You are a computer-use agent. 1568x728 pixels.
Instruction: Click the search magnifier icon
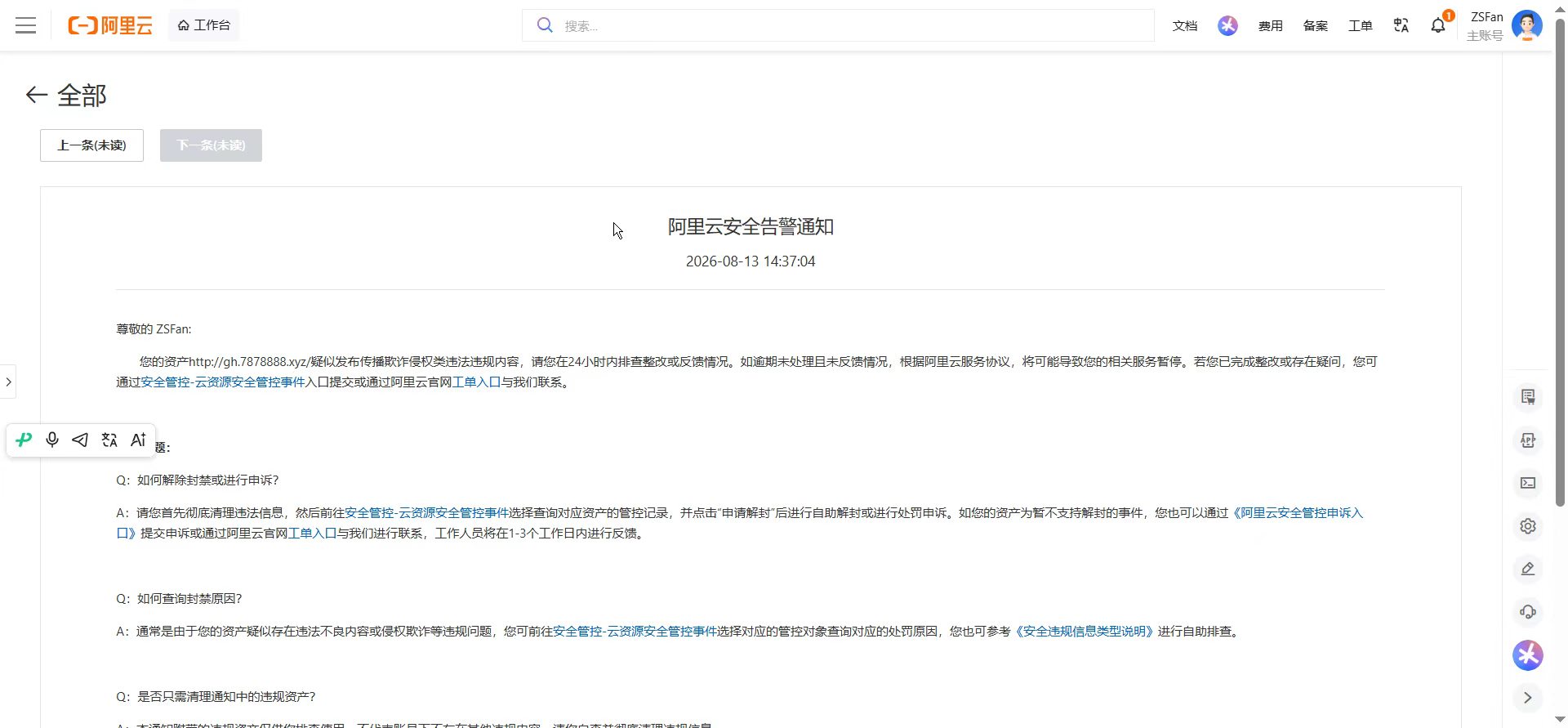pos(545,25)
